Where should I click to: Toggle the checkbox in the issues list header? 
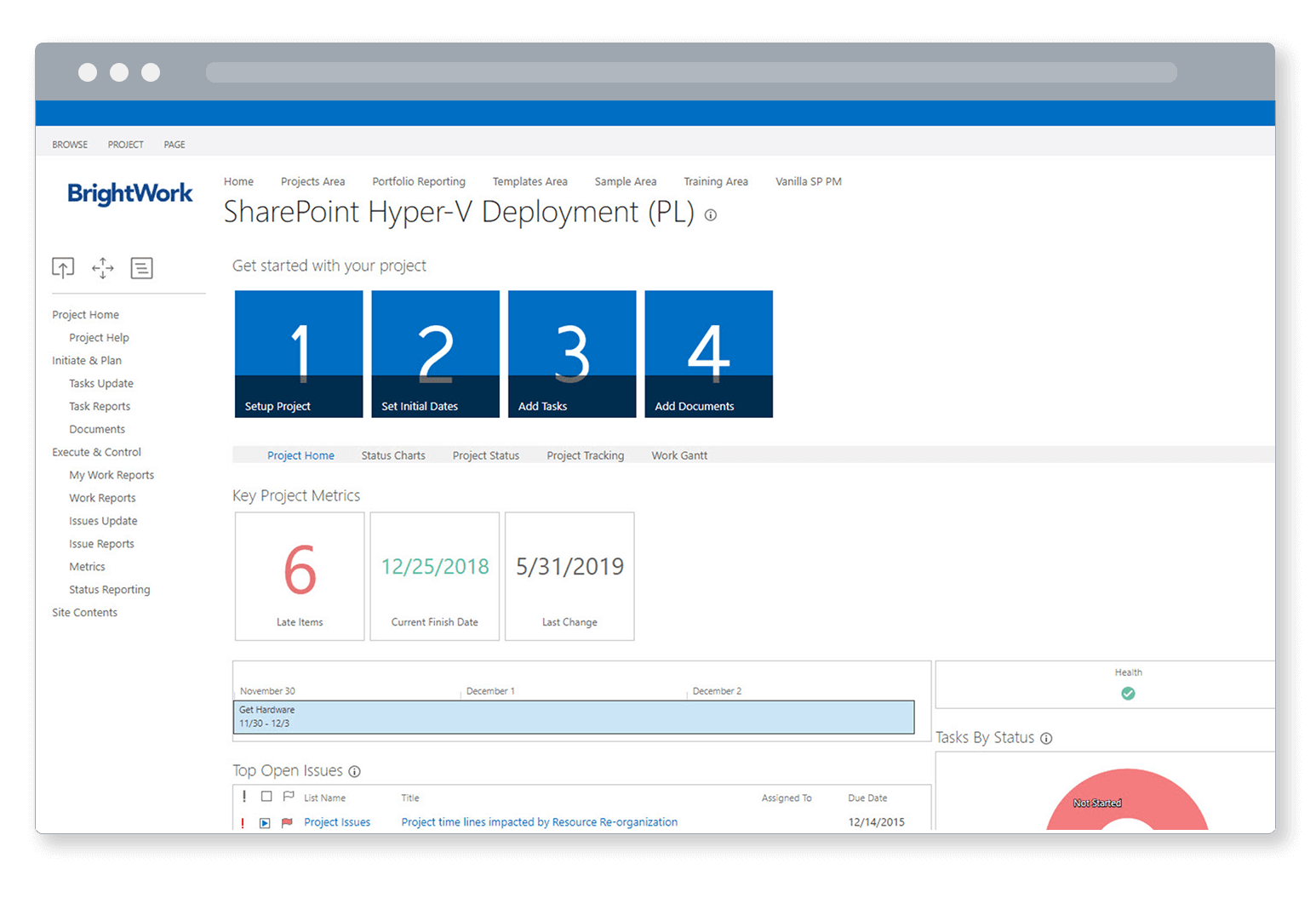click(266, 797)
